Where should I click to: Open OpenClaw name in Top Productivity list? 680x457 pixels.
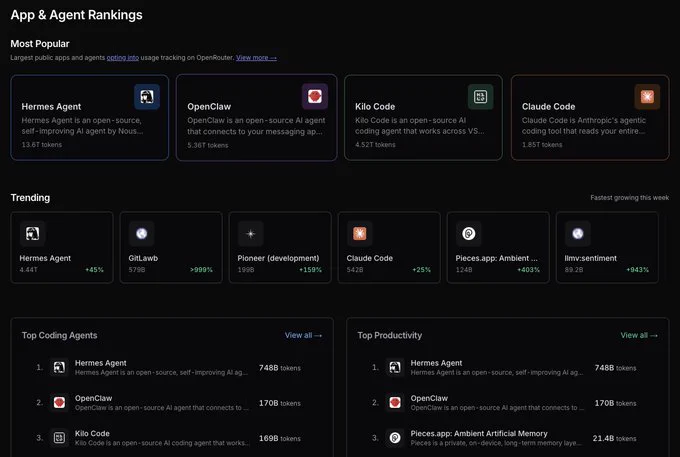(x=429, y=398)
